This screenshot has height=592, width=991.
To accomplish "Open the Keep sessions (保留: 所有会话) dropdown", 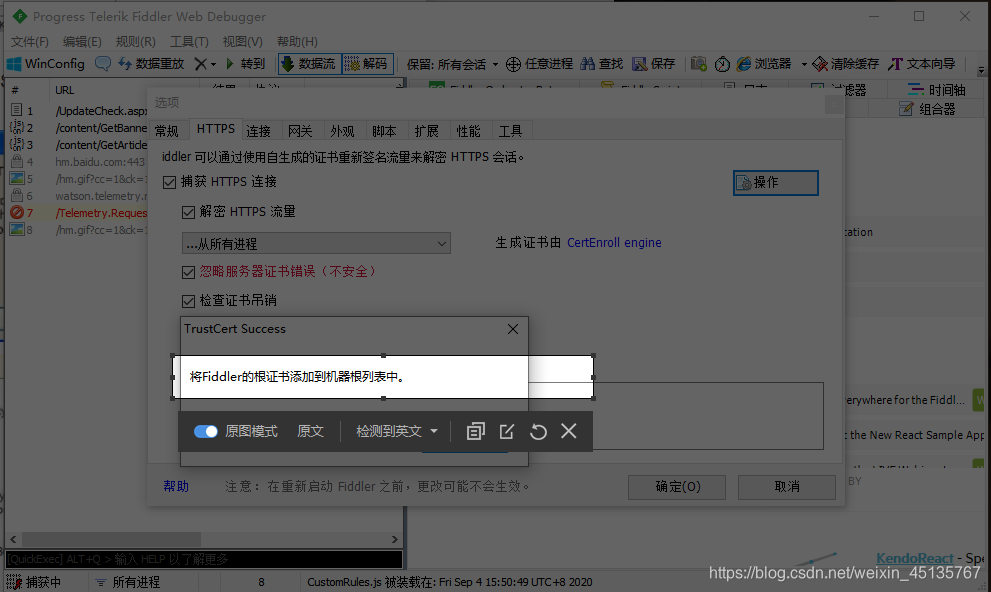I will [452, 64].
